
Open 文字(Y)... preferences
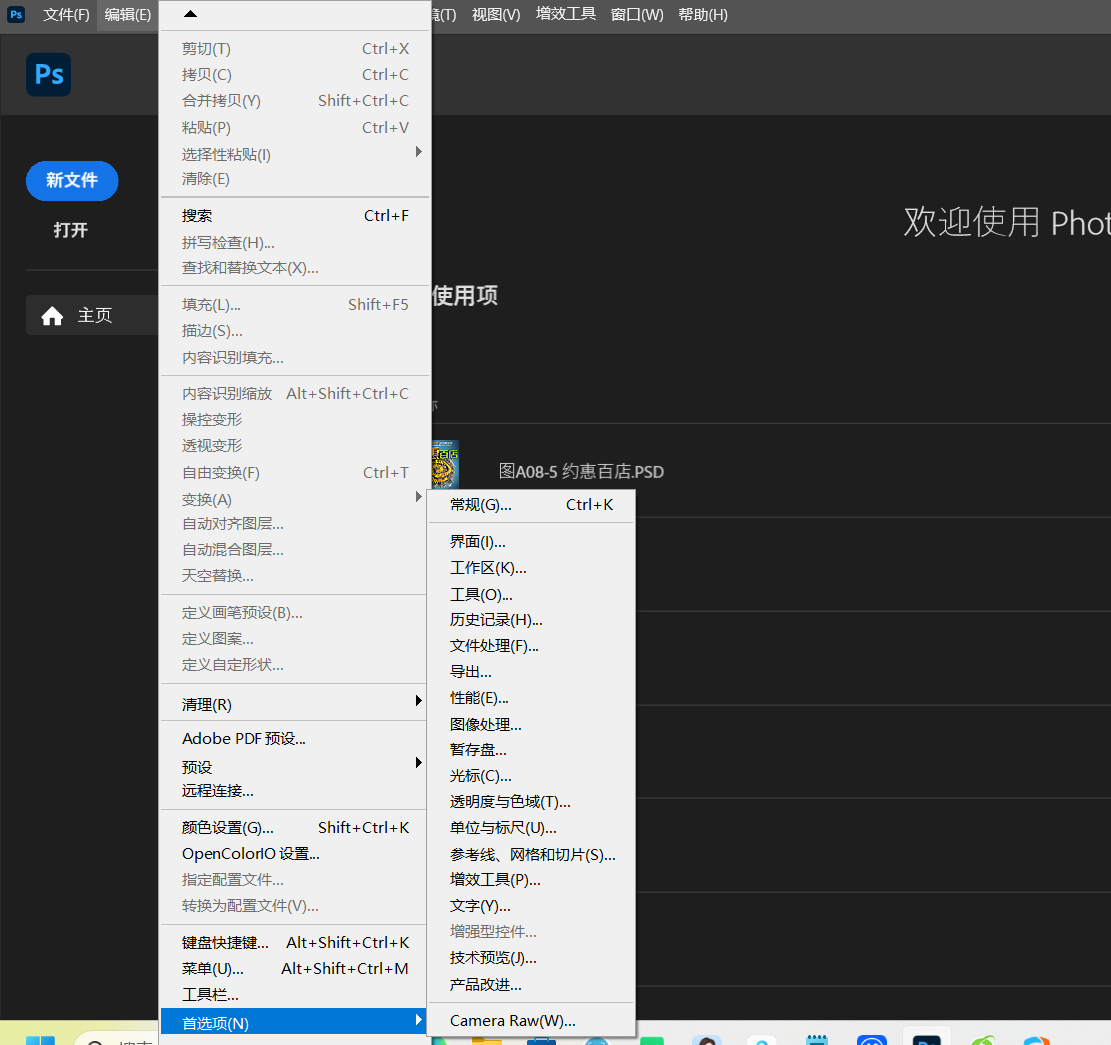click(531, 905)
